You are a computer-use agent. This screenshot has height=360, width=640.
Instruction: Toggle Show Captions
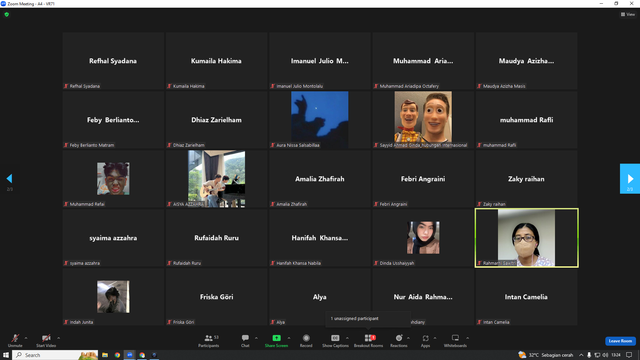[x=335, y=341]
